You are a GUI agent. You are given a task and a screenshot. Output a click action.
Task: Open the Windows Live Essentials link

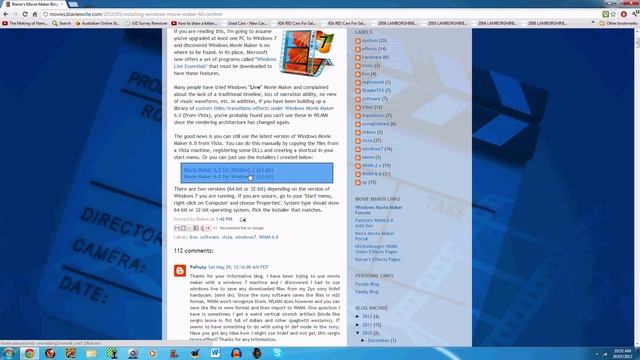click(225, 62)
